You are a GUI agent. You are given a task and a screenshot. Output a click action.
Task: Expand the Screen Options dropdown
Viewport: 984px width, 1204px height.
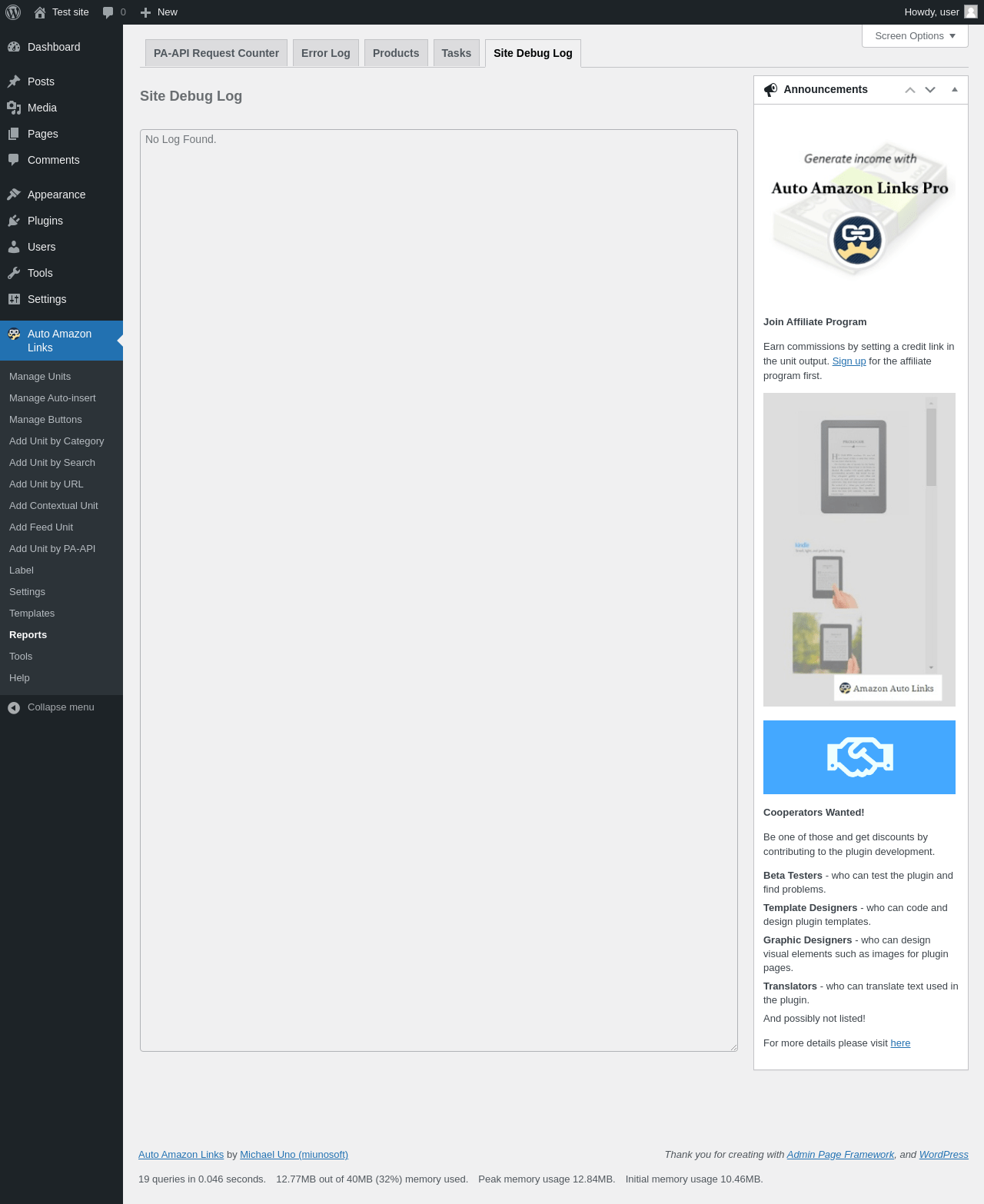click(915, 36)
